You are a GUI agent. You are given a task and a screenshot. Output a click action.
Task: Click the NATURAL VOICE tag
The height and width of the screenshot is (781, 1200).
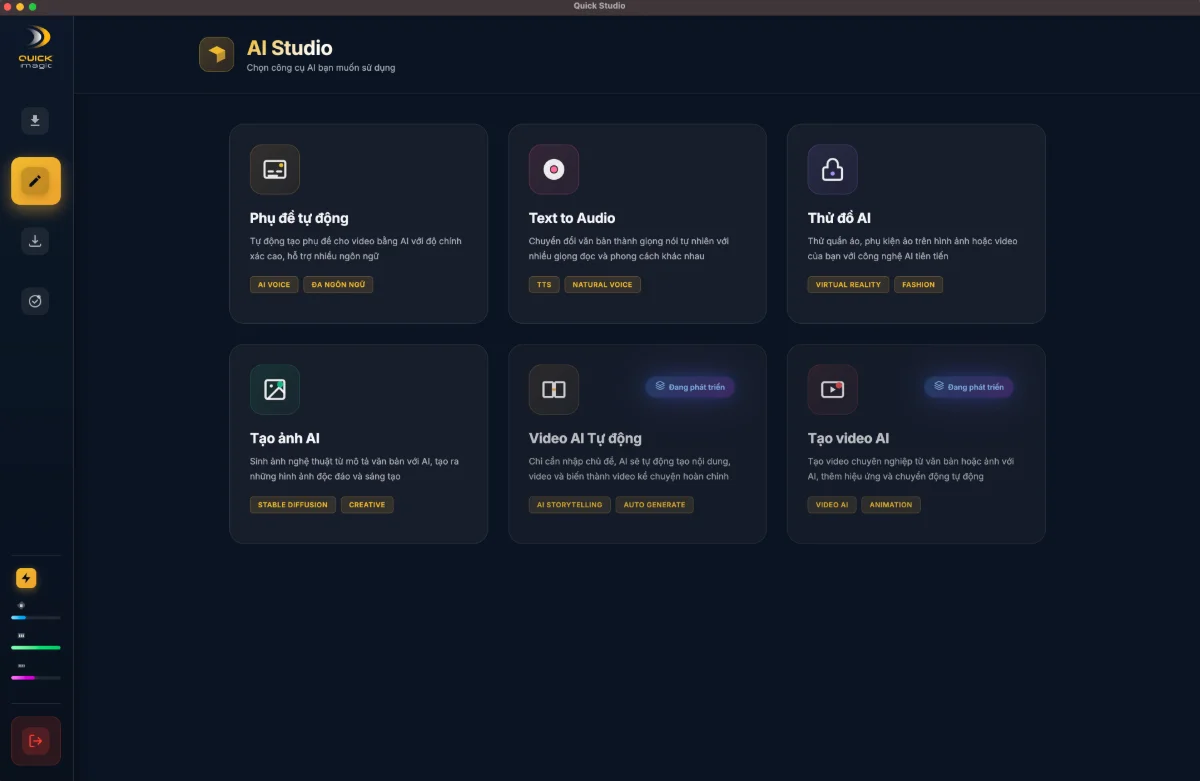click(602, 285)
